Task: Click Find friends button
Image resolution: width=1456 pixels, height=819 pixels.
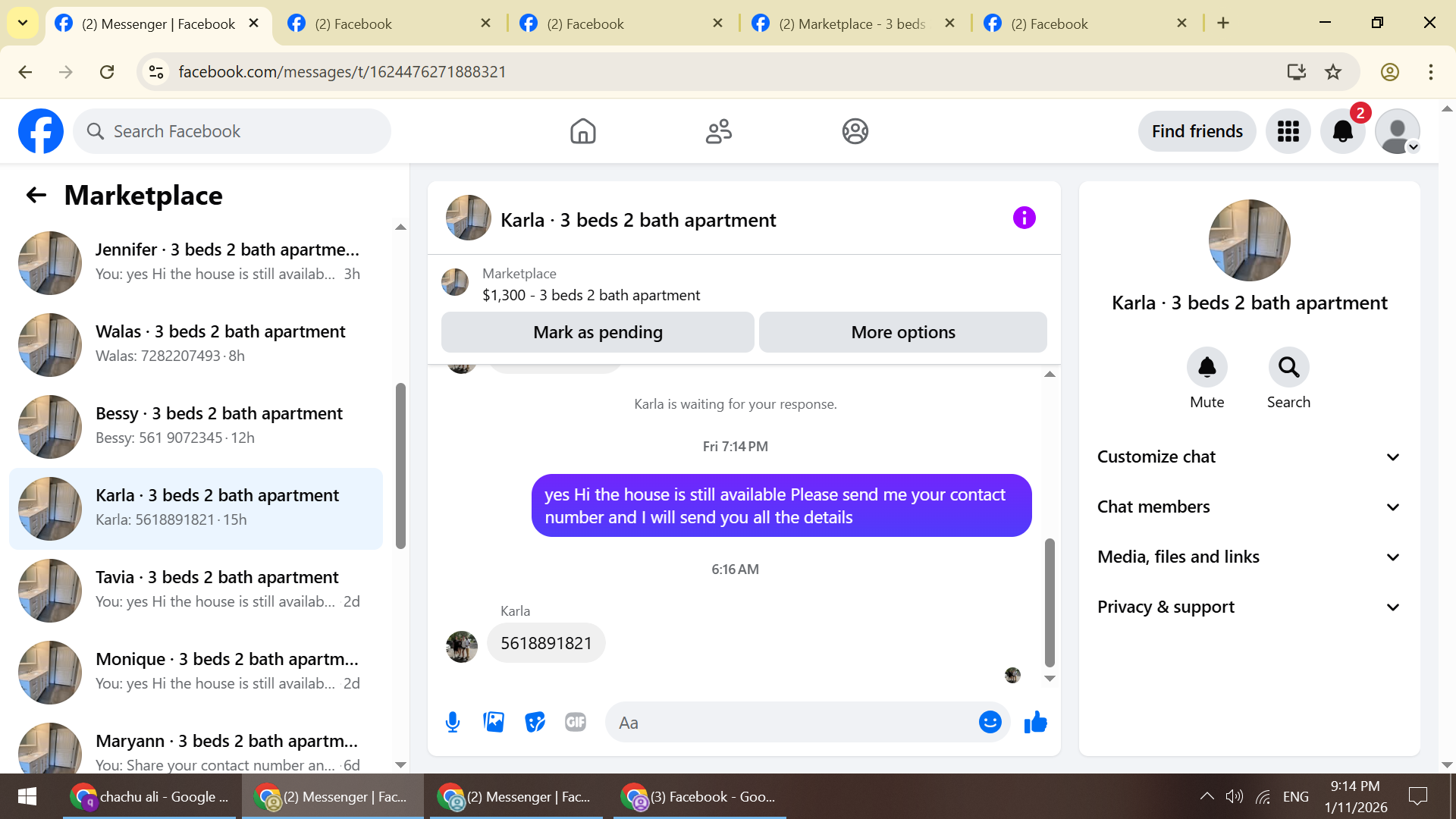Action: (x=1197, y=131)
